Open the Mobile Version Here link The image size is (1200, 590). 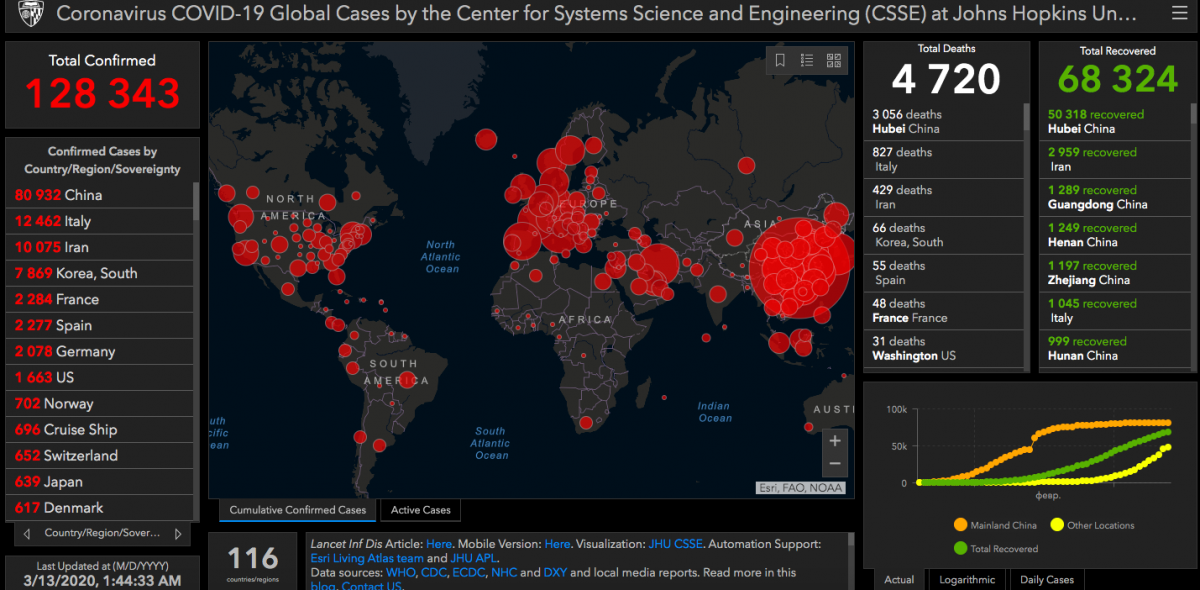click(557, 544)
